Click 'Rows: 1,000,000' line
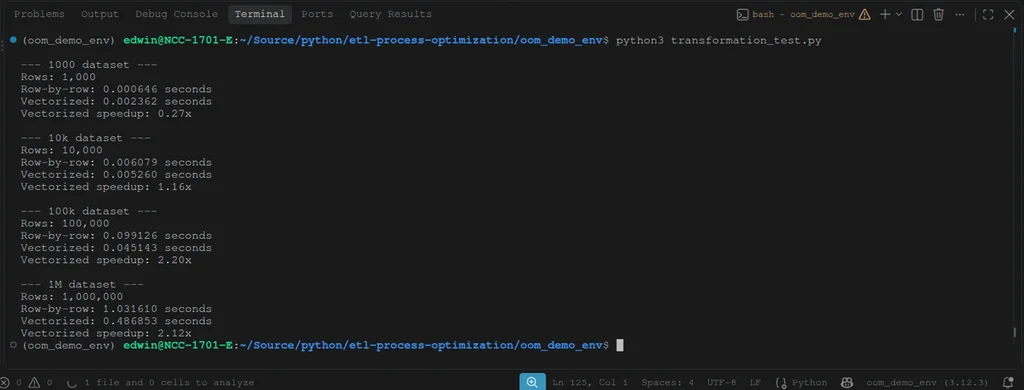 point(72,297)
